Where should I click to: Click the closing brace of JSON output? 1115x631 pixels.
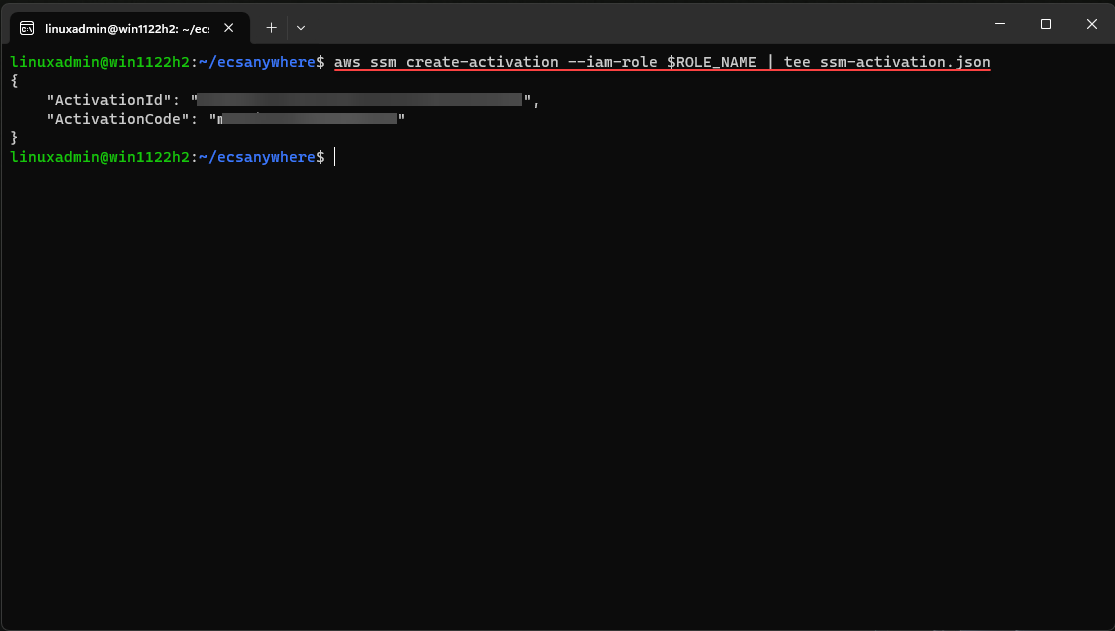pyautogui.click(x=14, y=137)
